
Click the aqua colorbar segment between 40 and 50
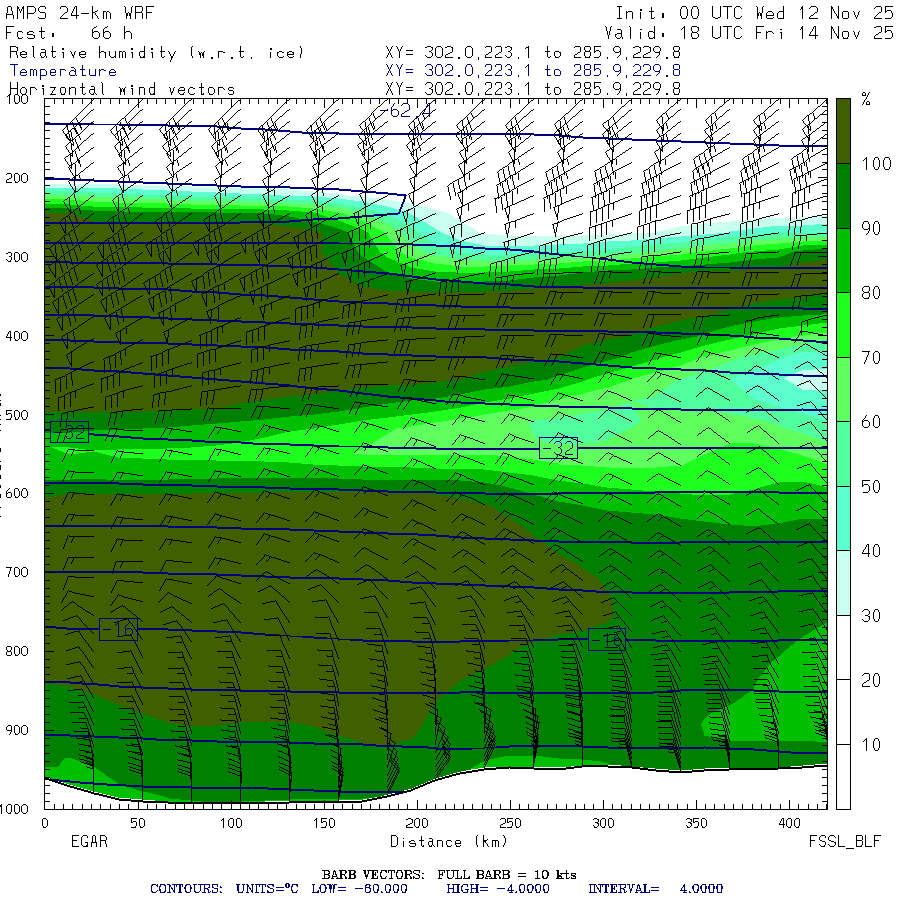point(843,519)
